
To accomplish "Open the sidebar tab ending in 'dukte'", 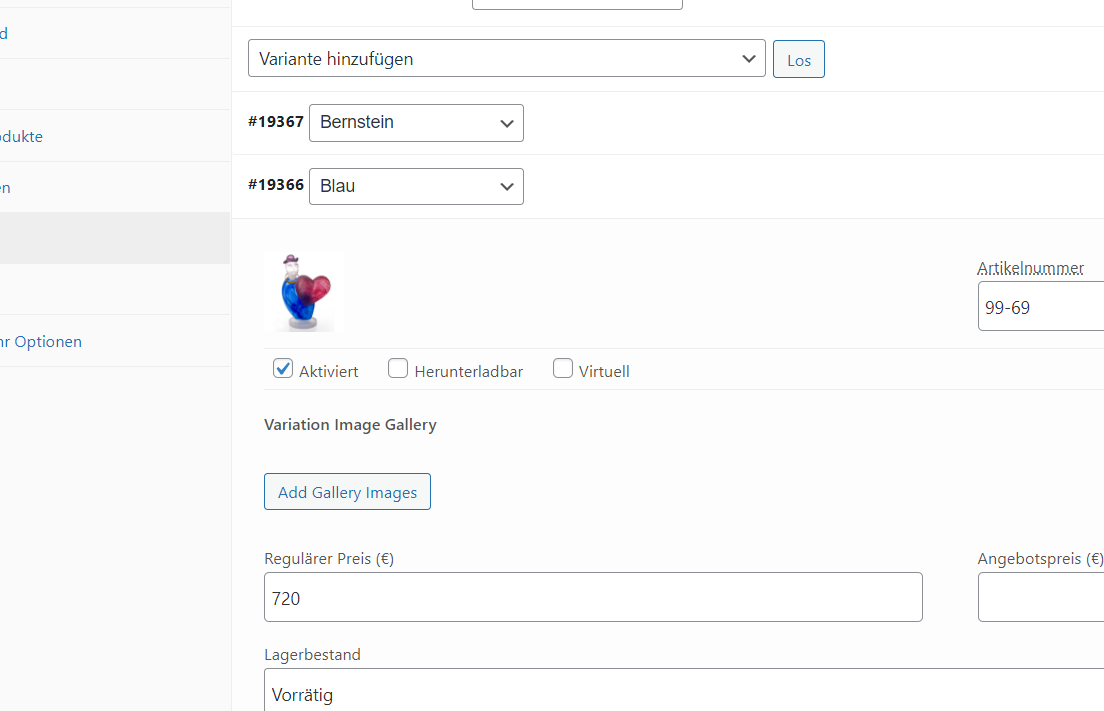I will point(21,137).
